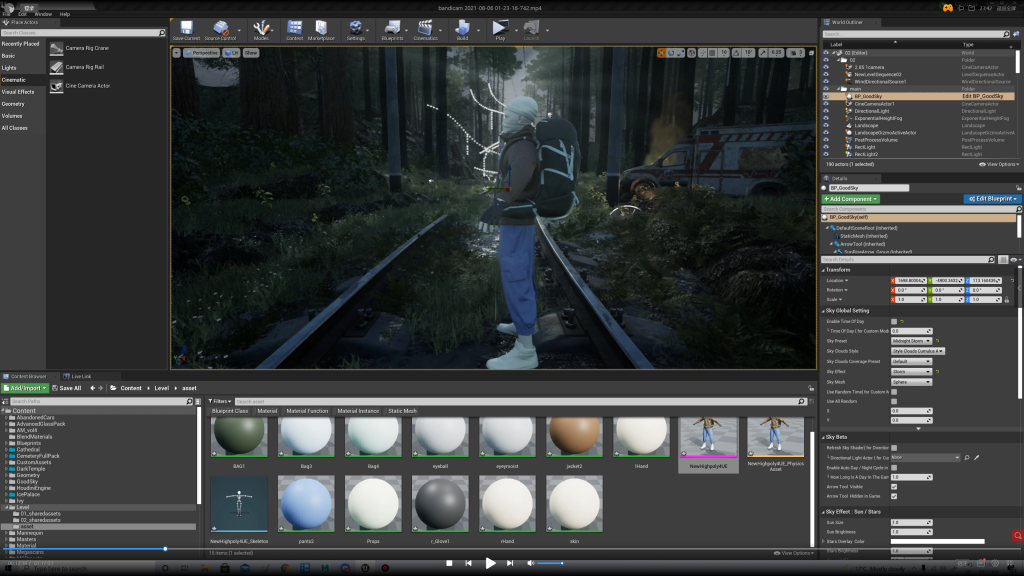Click the Play toolbar button

pos(500,30)
